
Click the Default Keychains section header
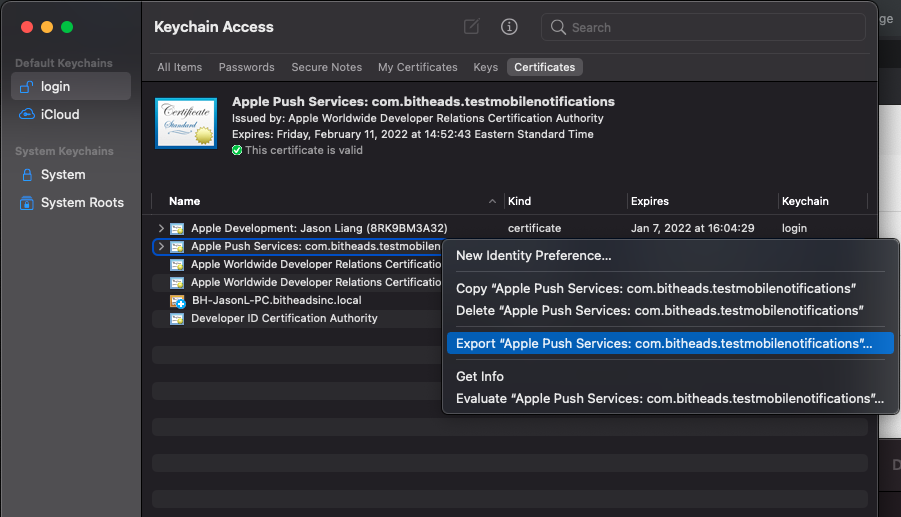tap(64, 63)
